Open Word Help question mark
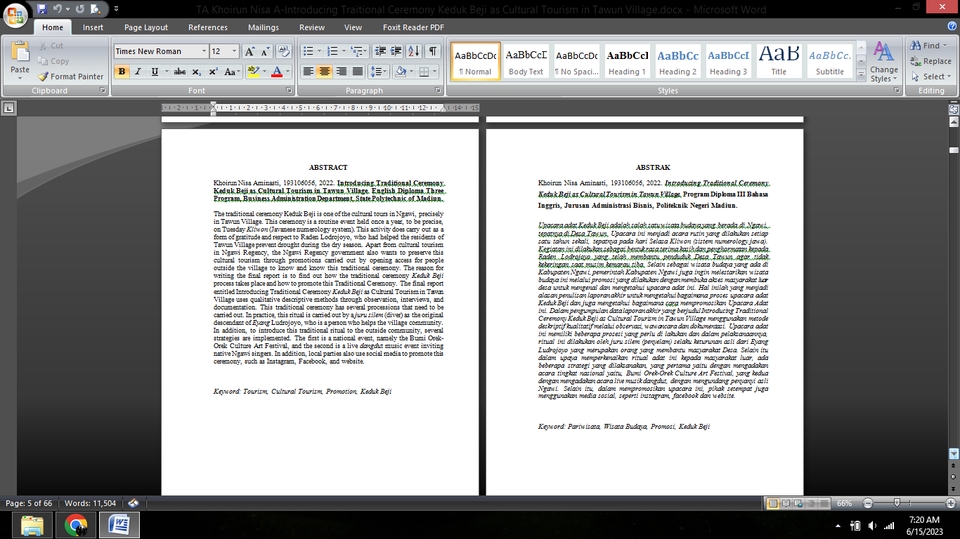 pyautogui.click(x=952, y=26)
